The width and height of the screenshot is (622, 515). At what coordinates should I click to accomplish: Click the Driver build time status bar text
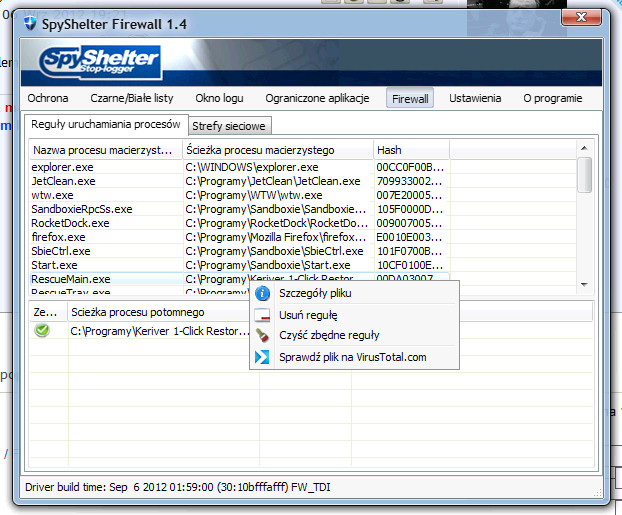pos(178,487)
